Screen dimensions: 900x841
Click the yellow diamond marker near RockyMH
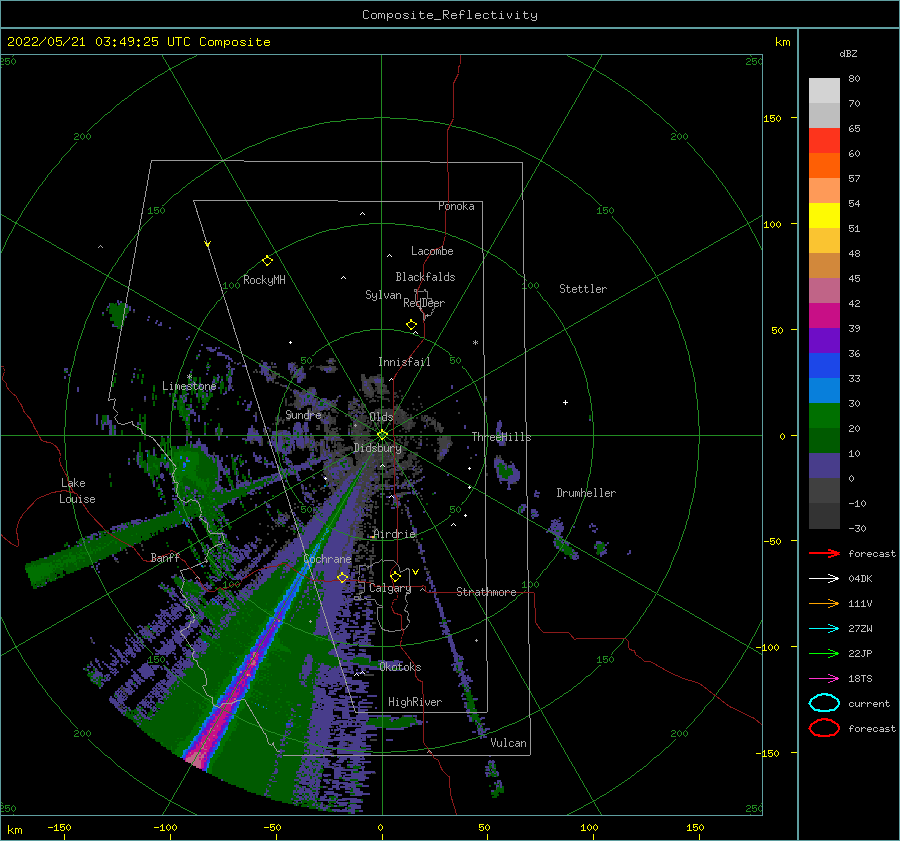267,261
